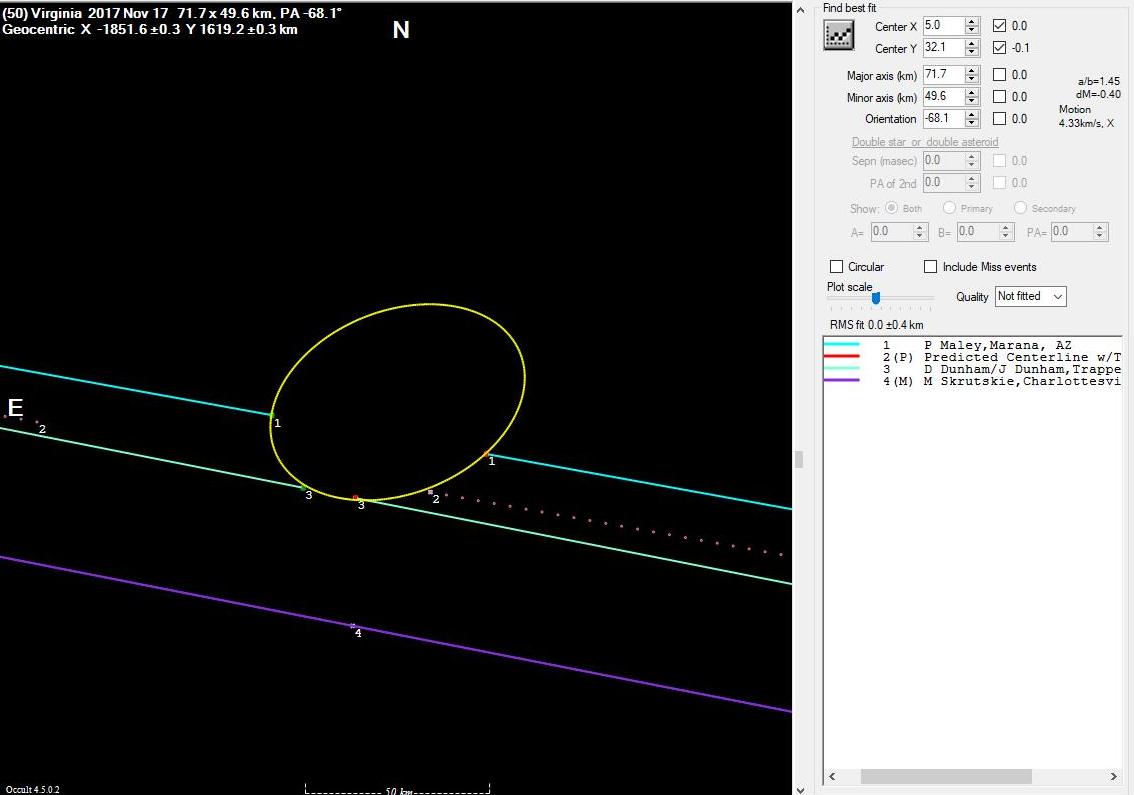Increase the Center X value with up arrow
The image size is (1134, 795).
971,22
